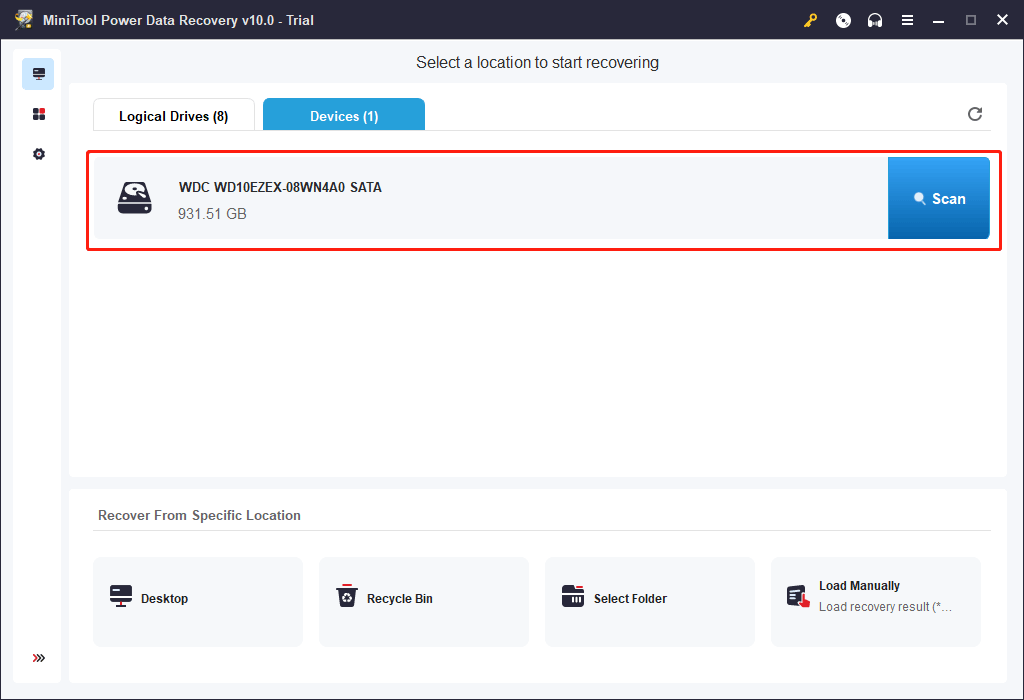
Task: Open the hamburger menu in title bar
Action: click(907, 20)
